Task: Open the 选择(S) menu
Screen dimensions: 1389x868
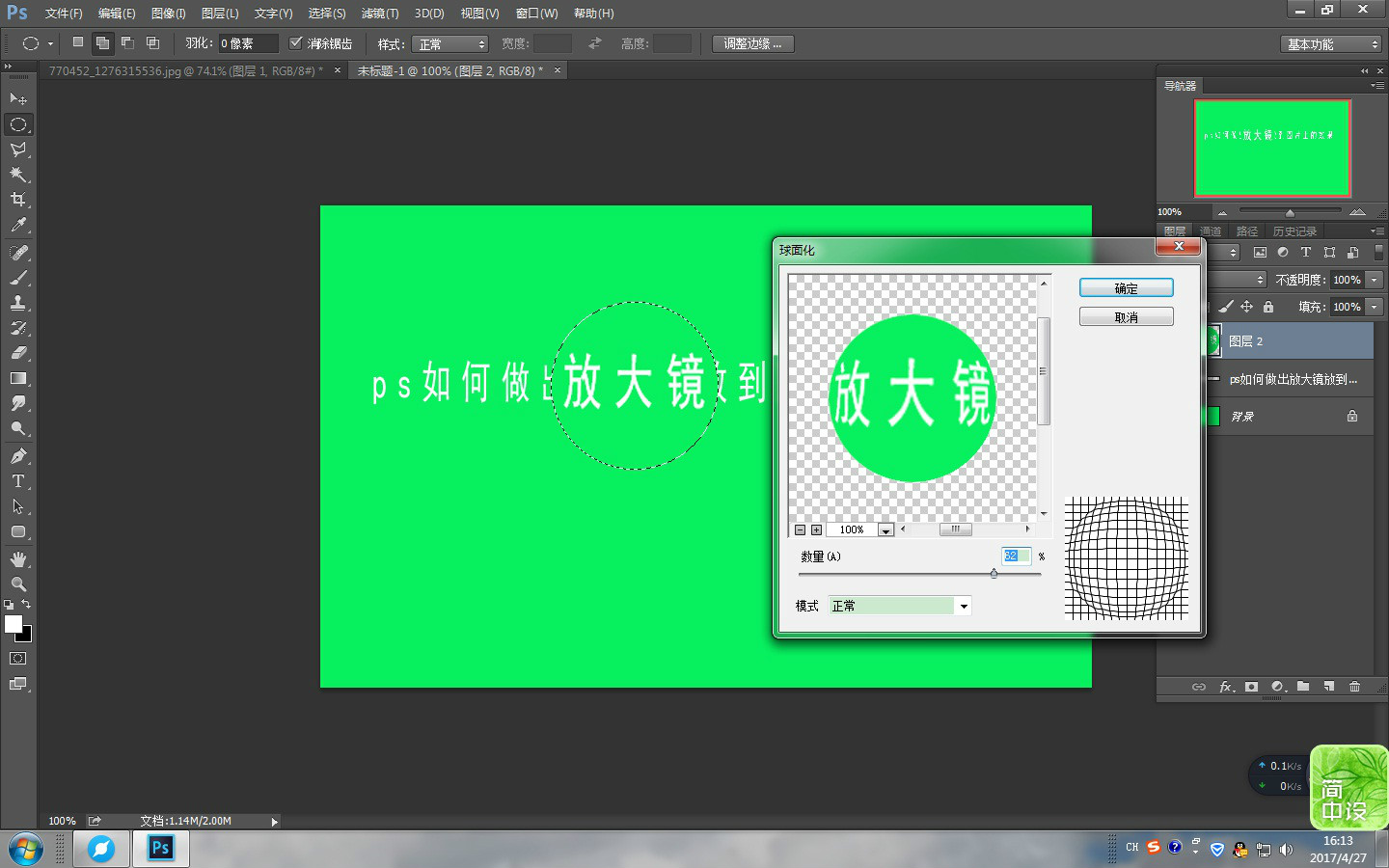Action: (327, 14)
